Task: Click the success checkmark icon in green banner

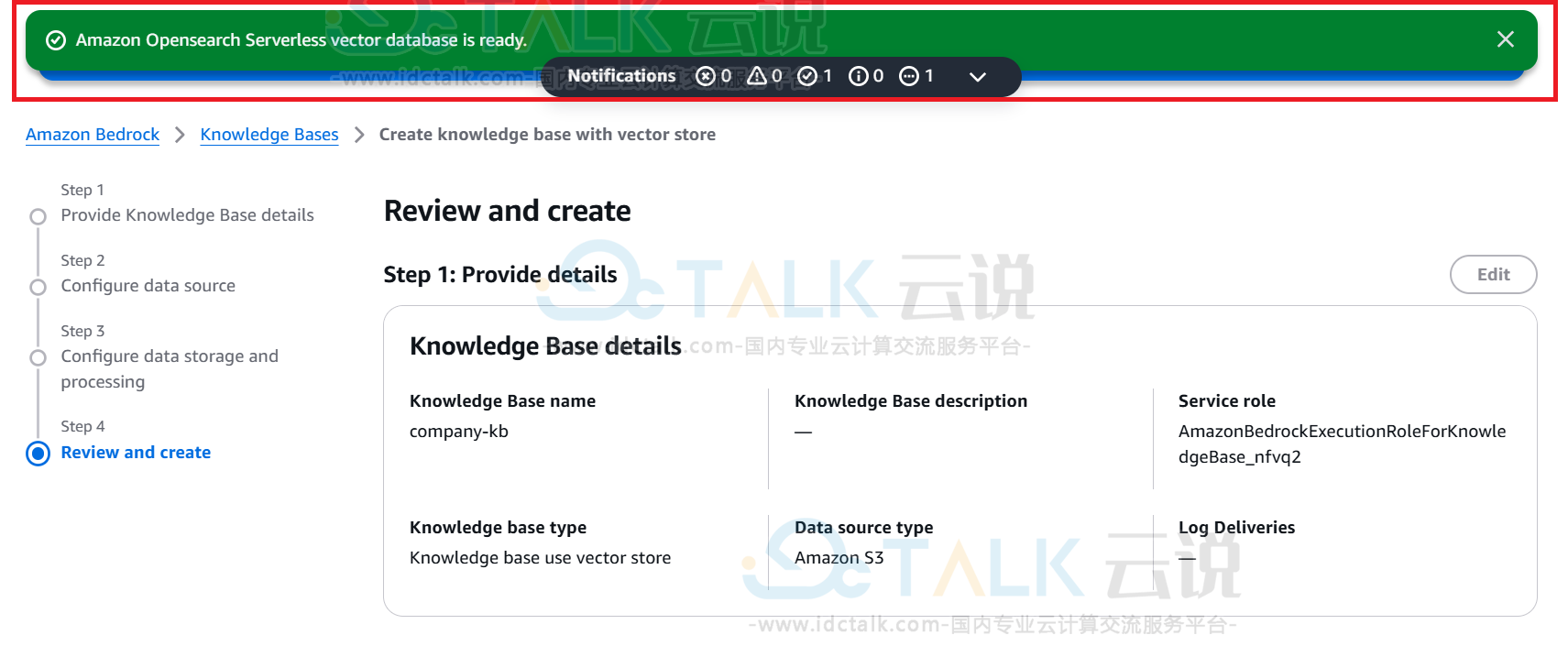Action: [x=56, y=40]
